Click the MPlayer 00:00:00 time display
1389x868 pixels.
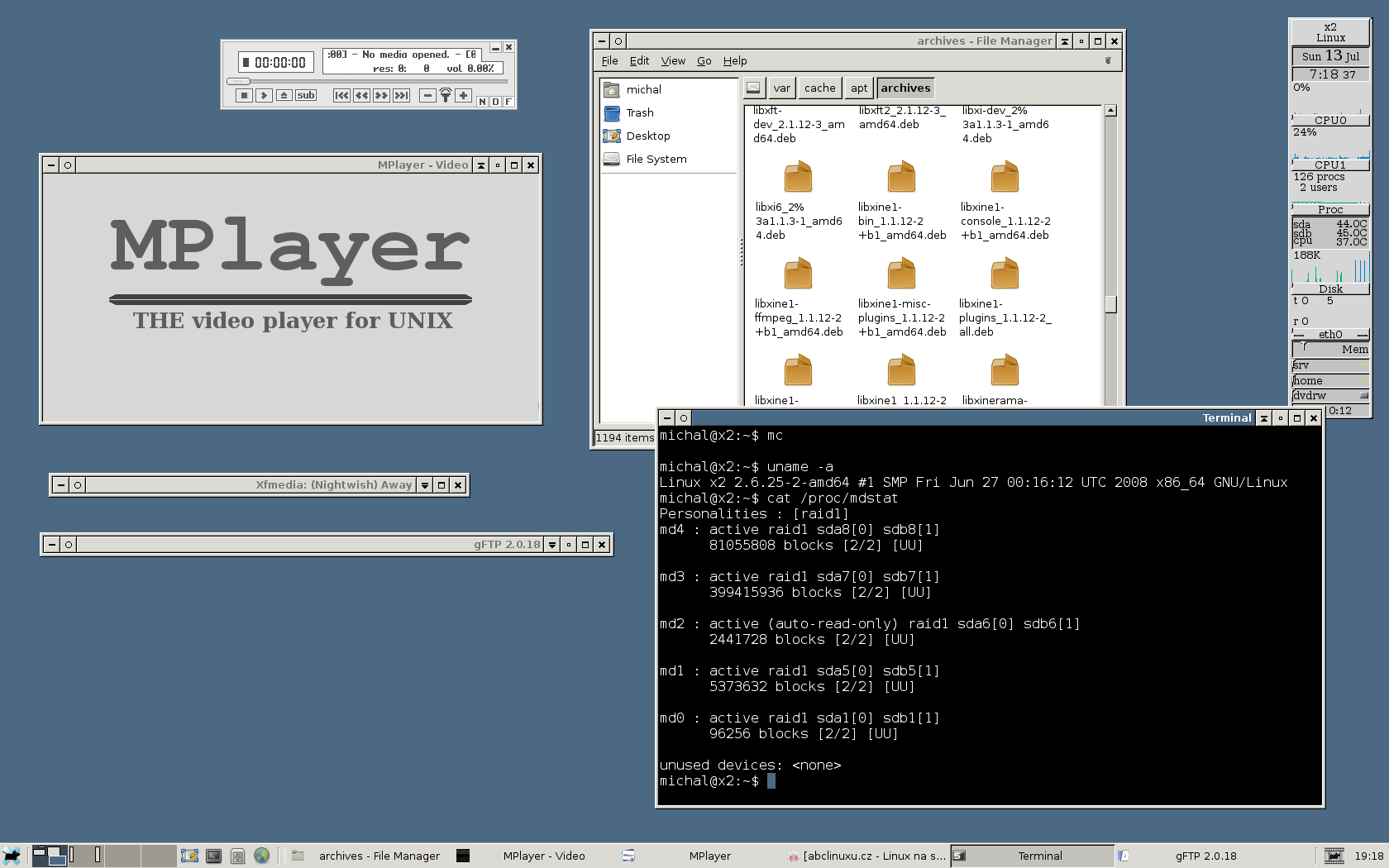click(x=276, y=63)
